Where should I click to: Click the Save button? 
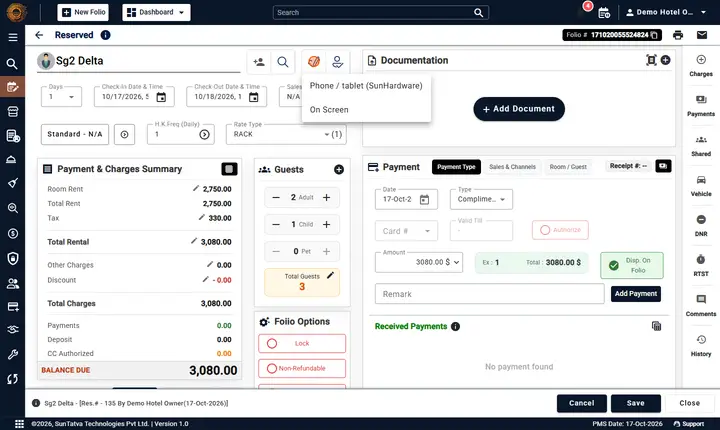click(636, 403)
